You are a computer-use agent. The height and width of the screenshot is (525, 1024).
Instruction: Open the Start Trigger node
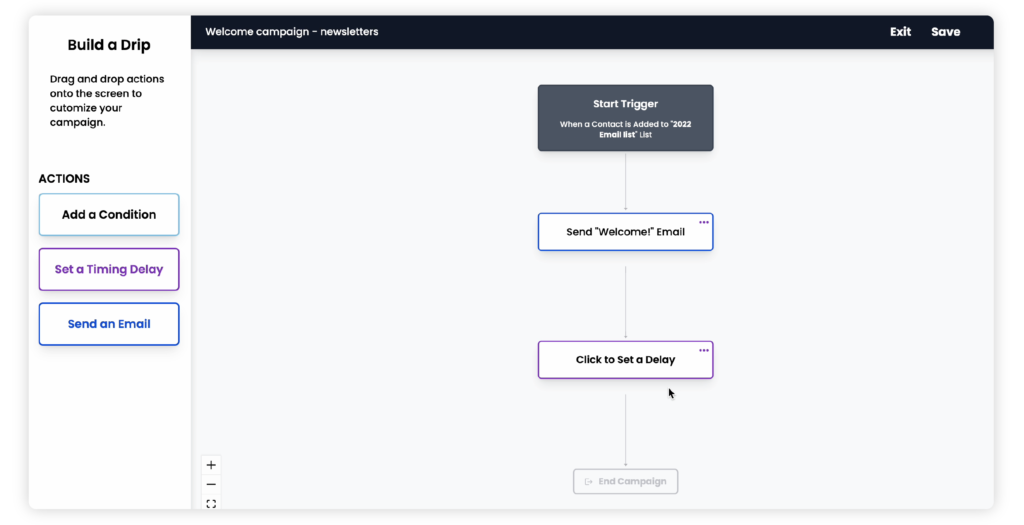(x=625, y=104)
